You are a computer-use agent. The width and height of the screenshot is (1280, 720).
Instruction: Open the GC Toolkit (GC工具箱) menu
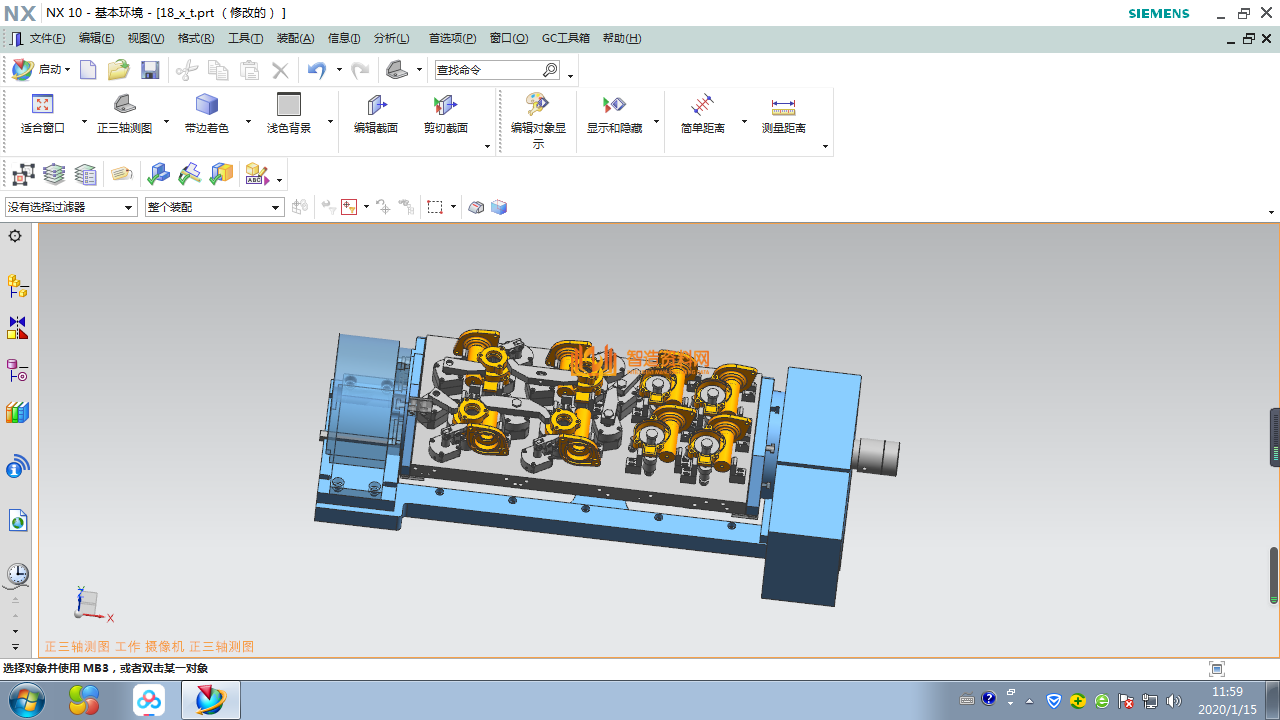pyautogui.click(x=565, y=38)
